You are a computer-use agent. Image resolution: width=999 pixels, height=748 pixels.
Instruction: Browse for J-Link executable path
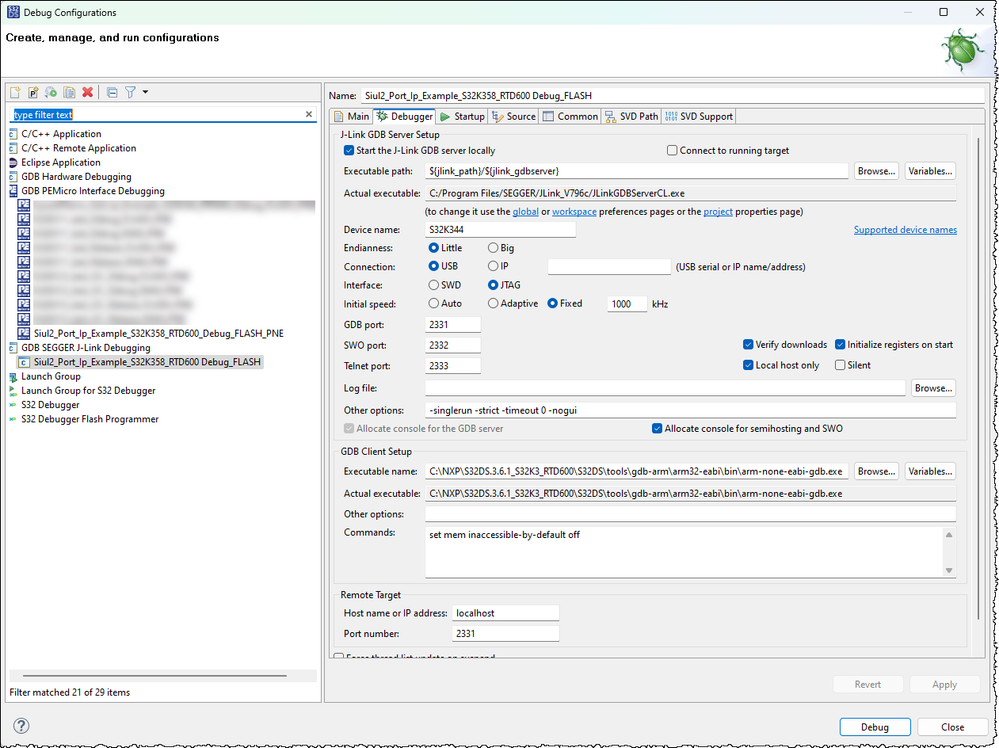(x=876, y=171)
